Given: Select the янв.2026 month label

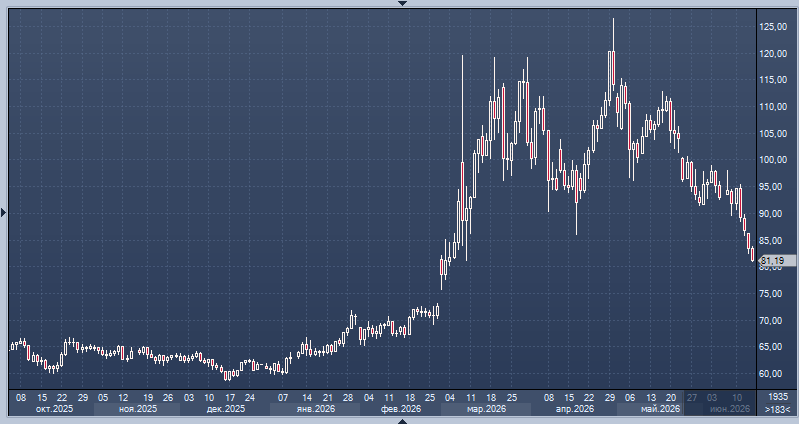Looking at the screenshot, I should (x=314, y=409).
